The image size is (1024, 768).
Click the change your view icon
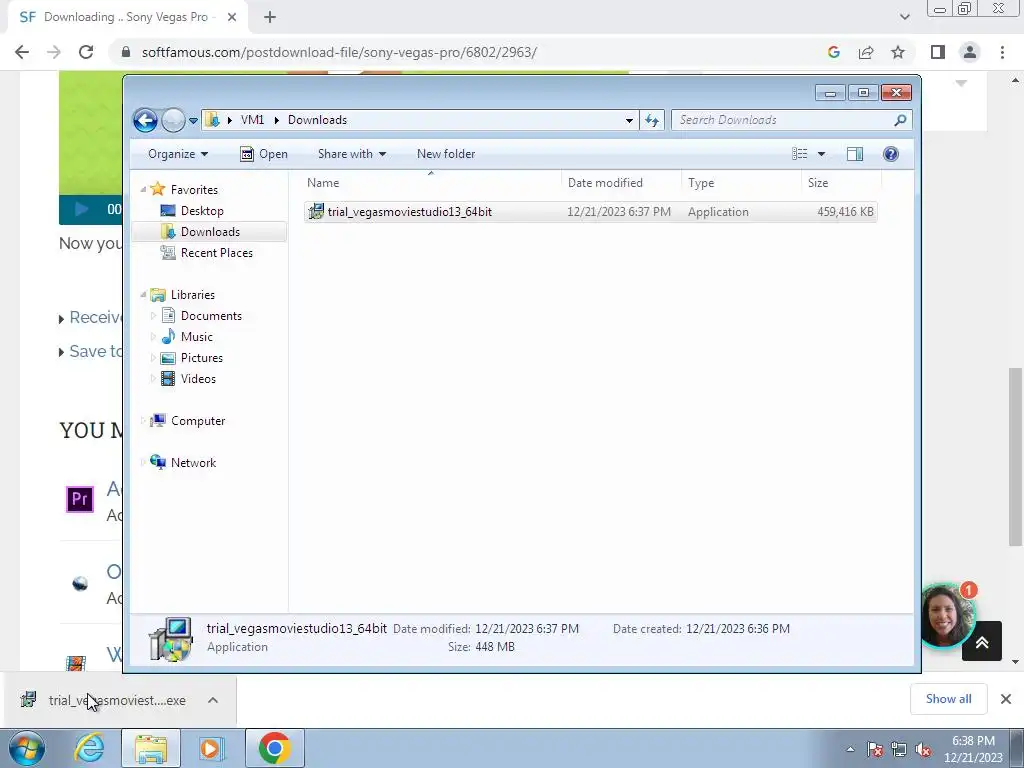(x=800, y=154)
